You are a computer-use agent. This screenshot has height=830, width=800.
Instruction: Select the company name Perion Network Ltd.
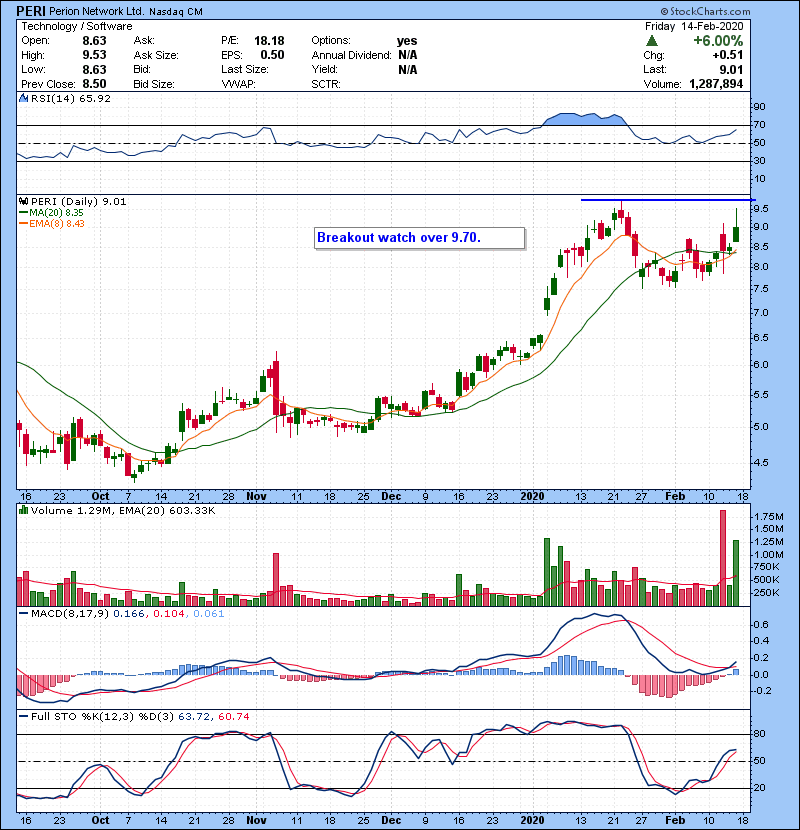(96, 12)
